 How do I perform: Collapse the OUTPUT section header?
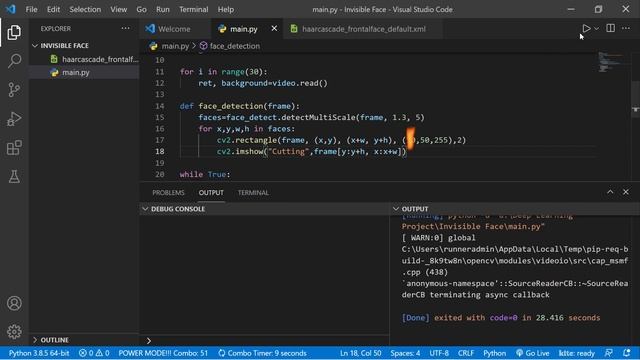point(515,209)
